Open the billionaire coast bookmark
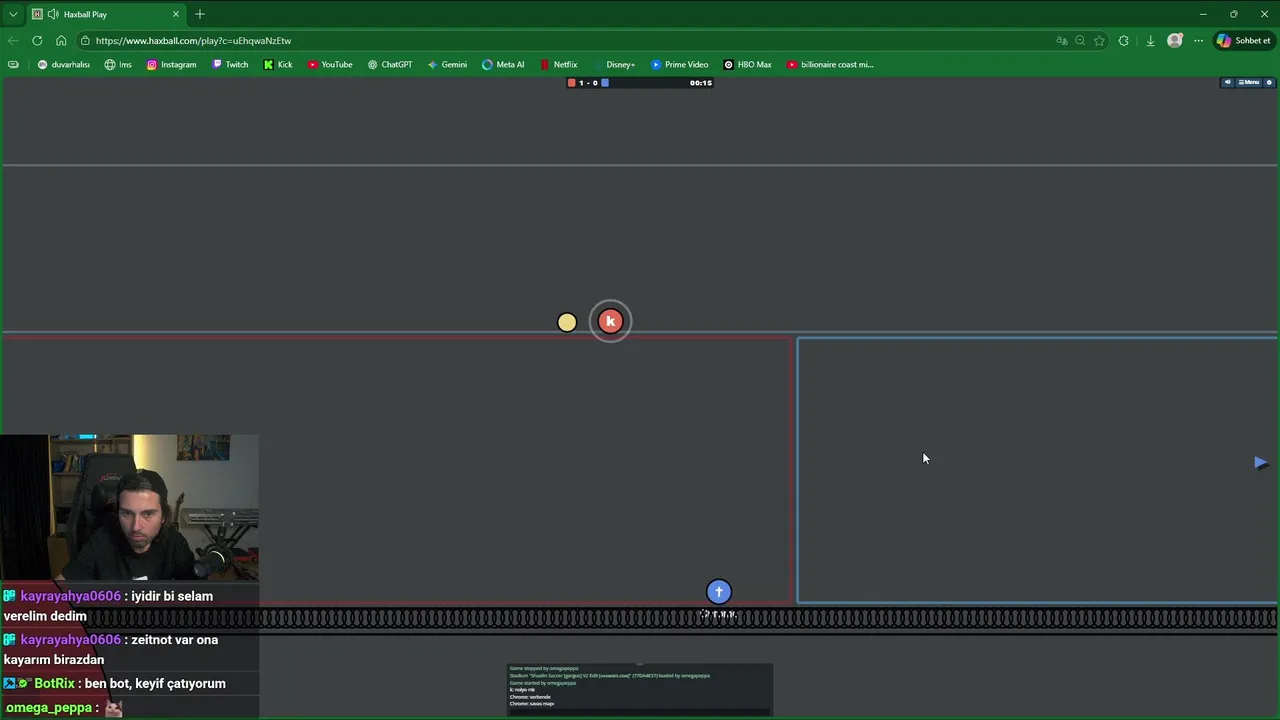Viewport: 1280px width, 720px height. pyautogui.click(x=830, y=65)
